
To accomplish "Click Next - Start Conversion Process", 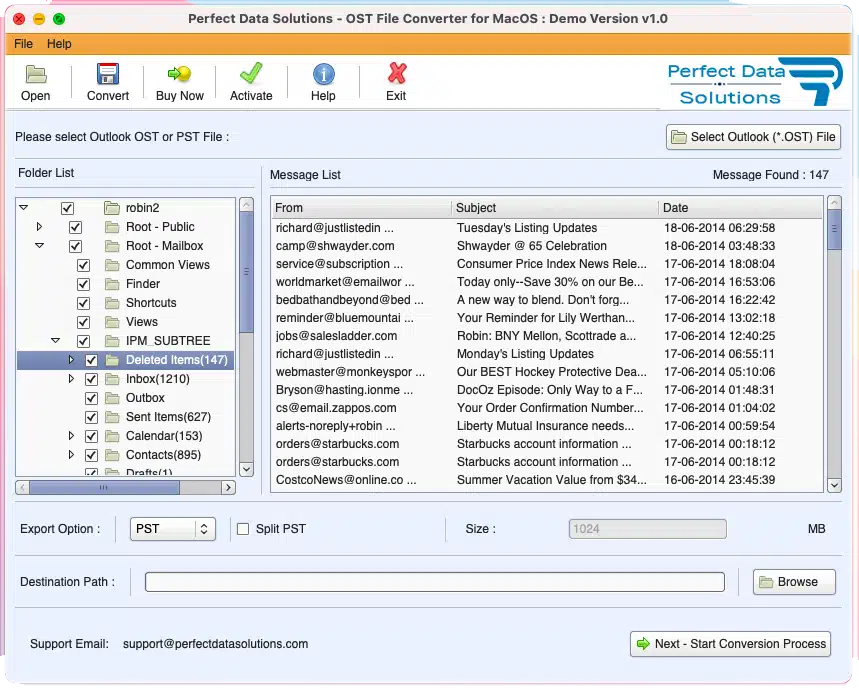I will point(730,644).
